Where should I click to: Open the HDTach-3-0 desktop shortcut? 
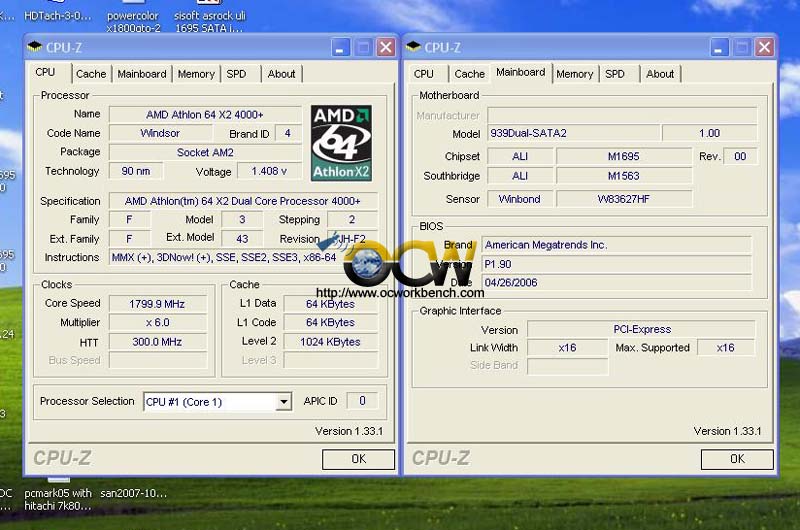tap(58, 15)
